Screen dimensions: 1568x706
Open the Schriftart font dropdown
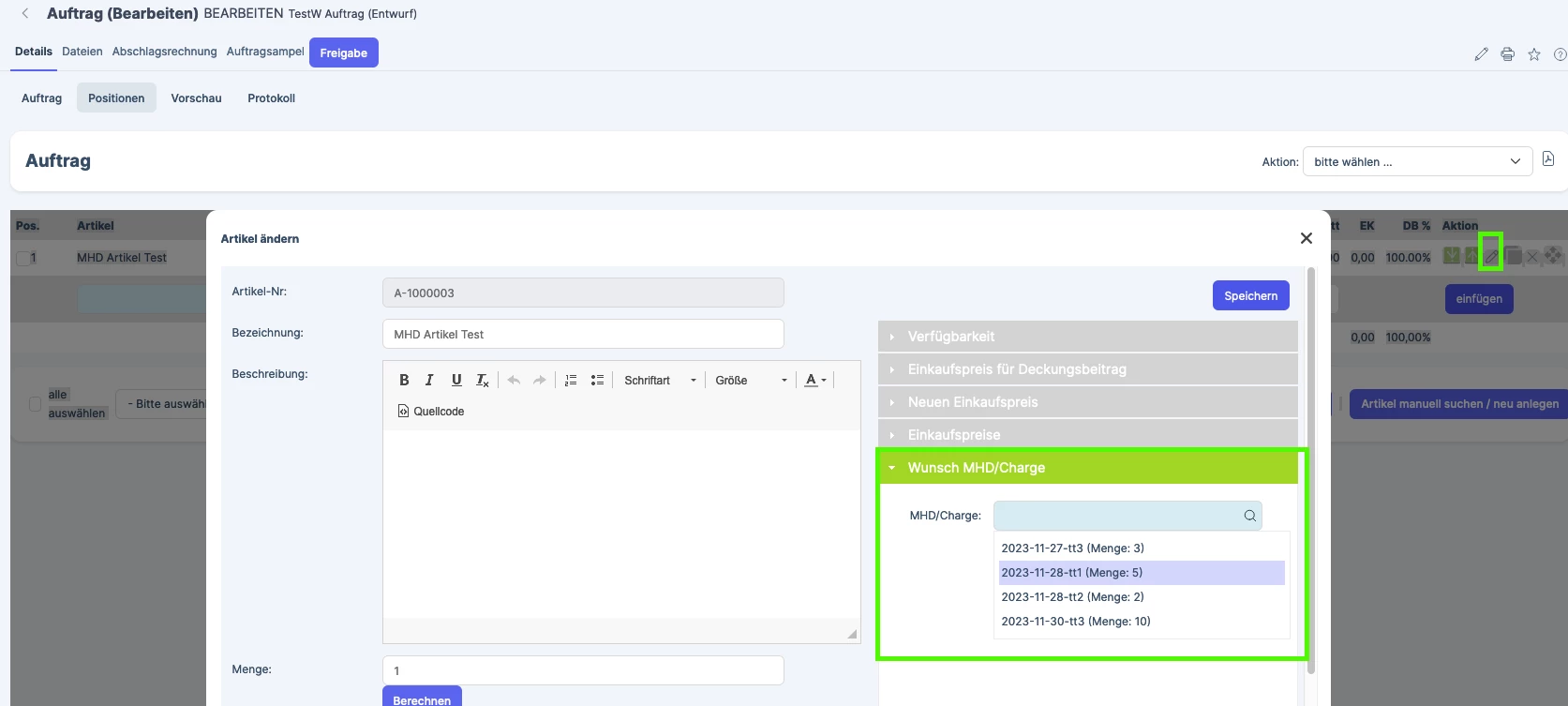(660, 380)
